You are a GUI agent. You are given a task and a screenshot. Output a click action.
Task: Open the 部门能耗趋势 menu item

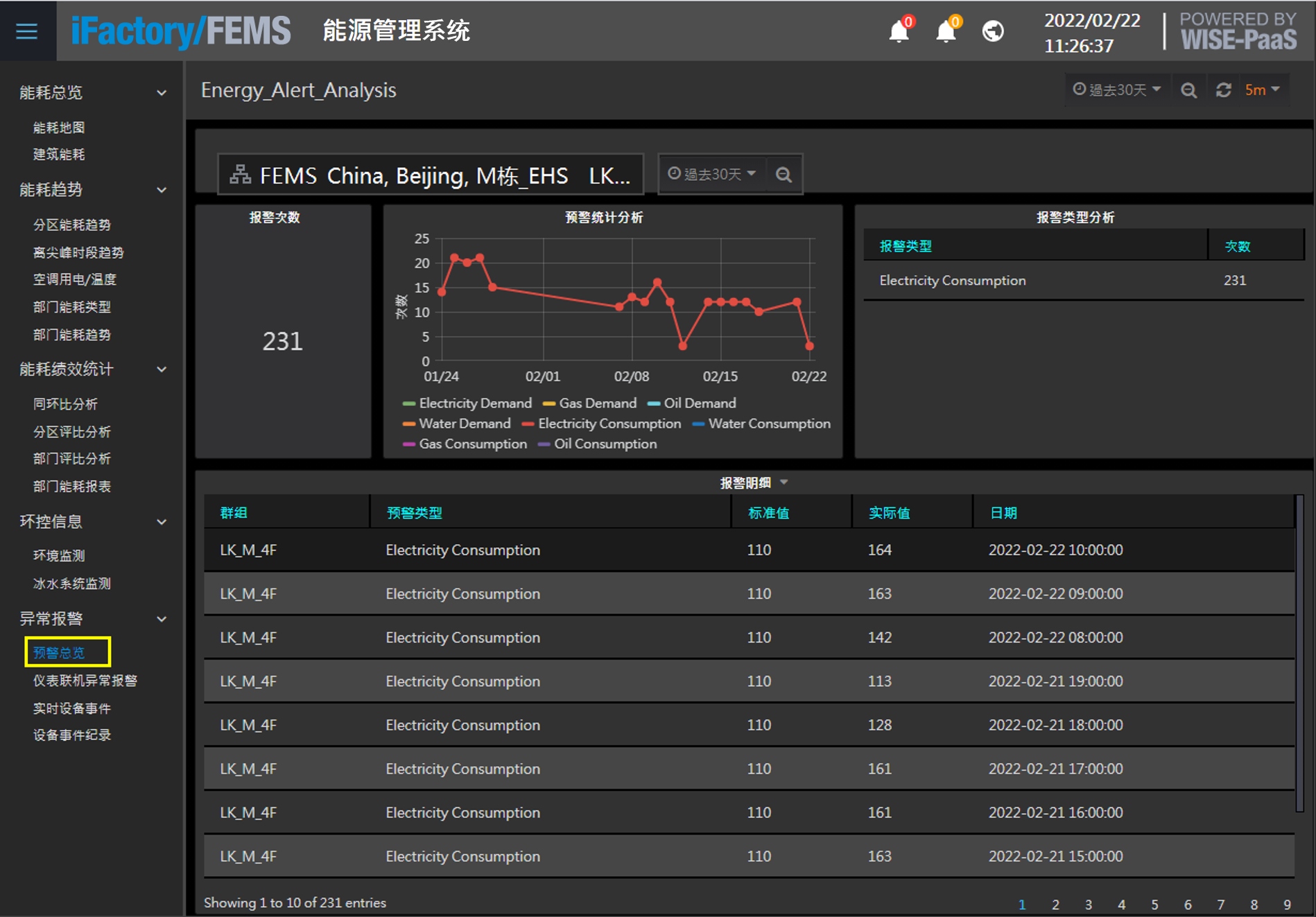tap(72, 335)
